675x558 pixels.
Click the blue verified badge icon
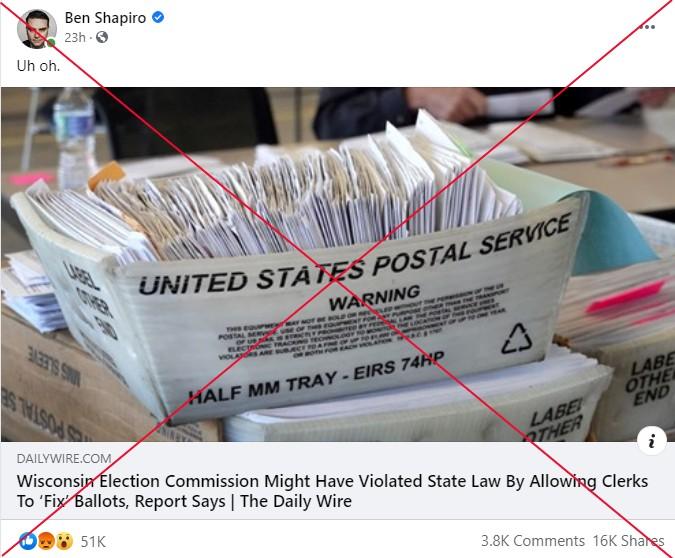pos(158,17)
